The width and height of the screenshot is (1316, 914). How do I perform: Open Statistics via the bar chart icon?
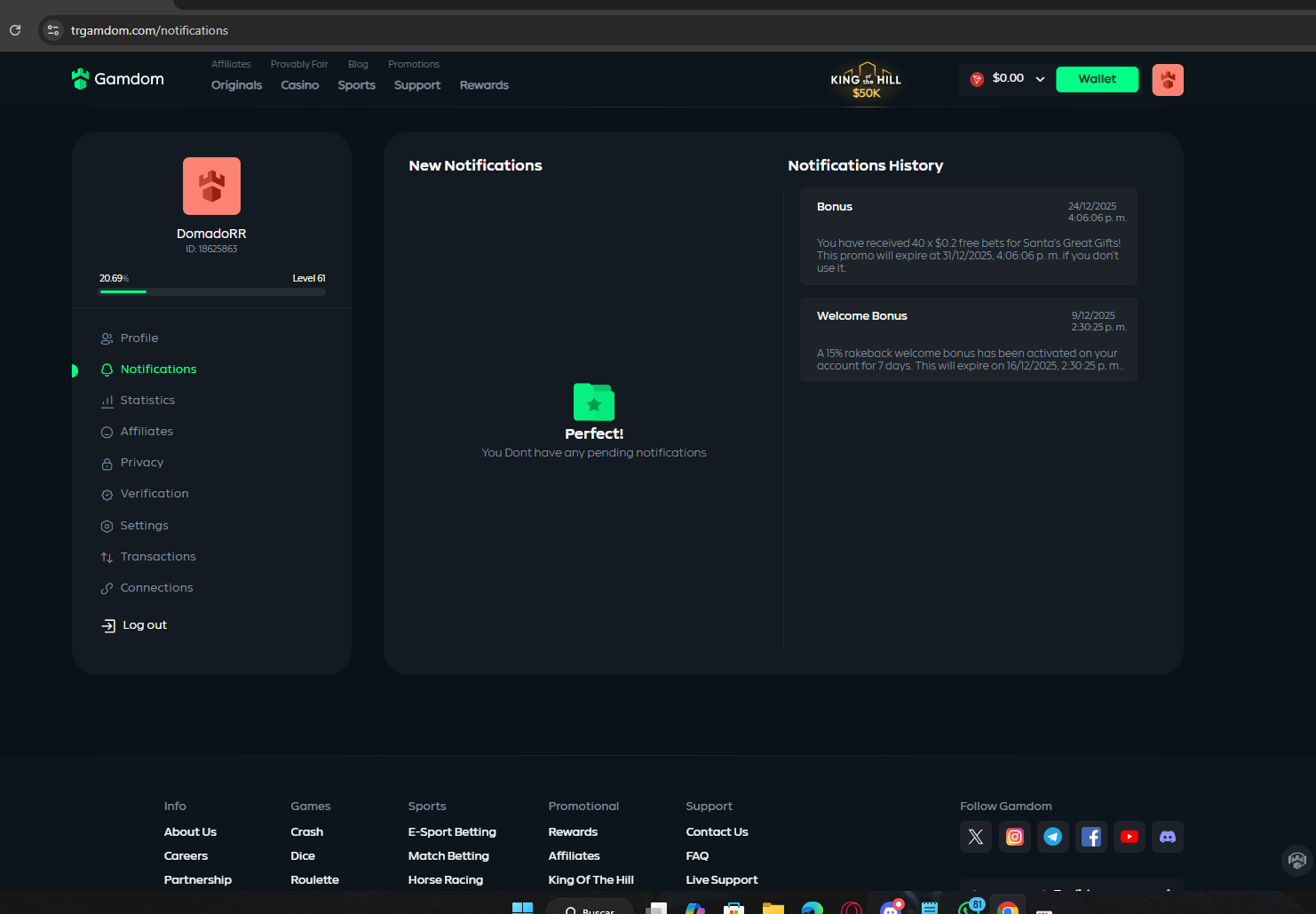[x=107, y=401]
